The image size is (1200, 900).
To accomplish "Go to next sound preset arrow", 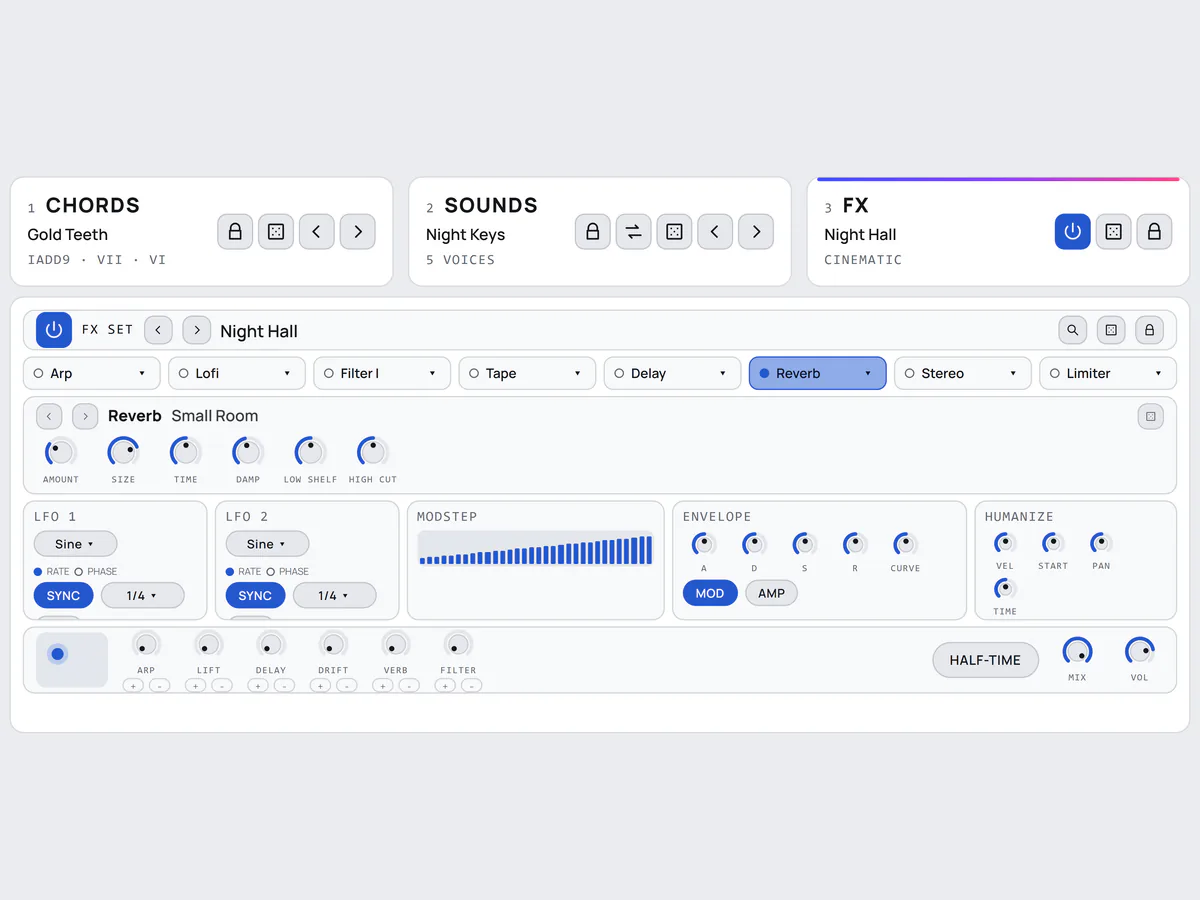I will (756, 232).
